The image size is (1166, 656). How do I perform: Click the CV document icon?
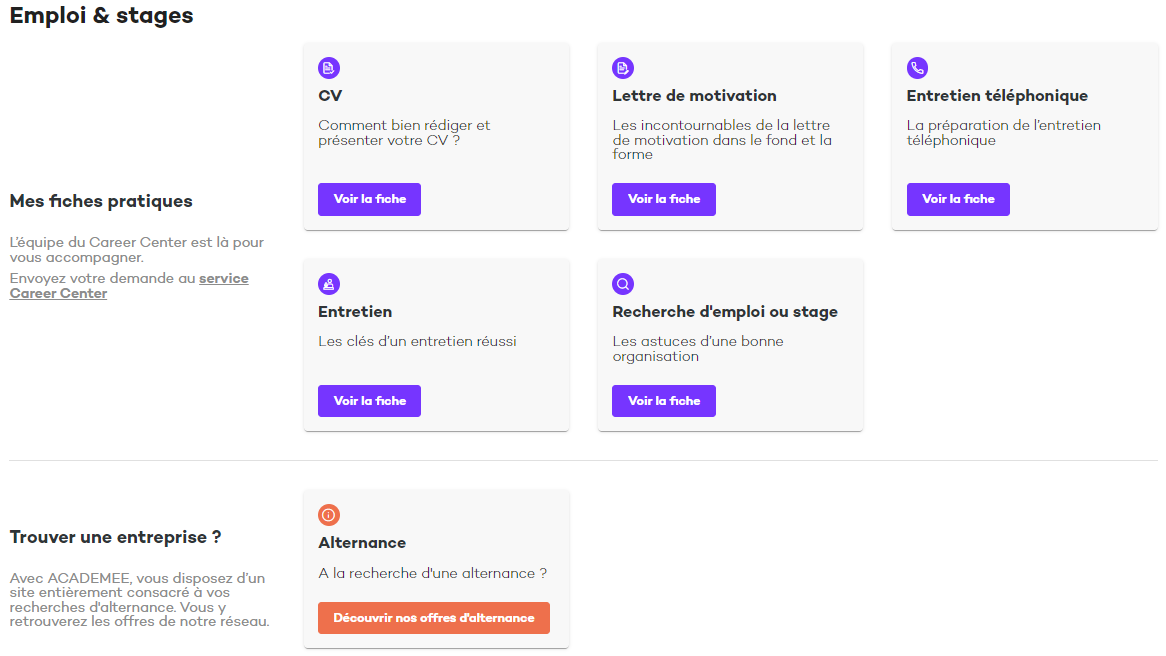[x=329, y=68]
